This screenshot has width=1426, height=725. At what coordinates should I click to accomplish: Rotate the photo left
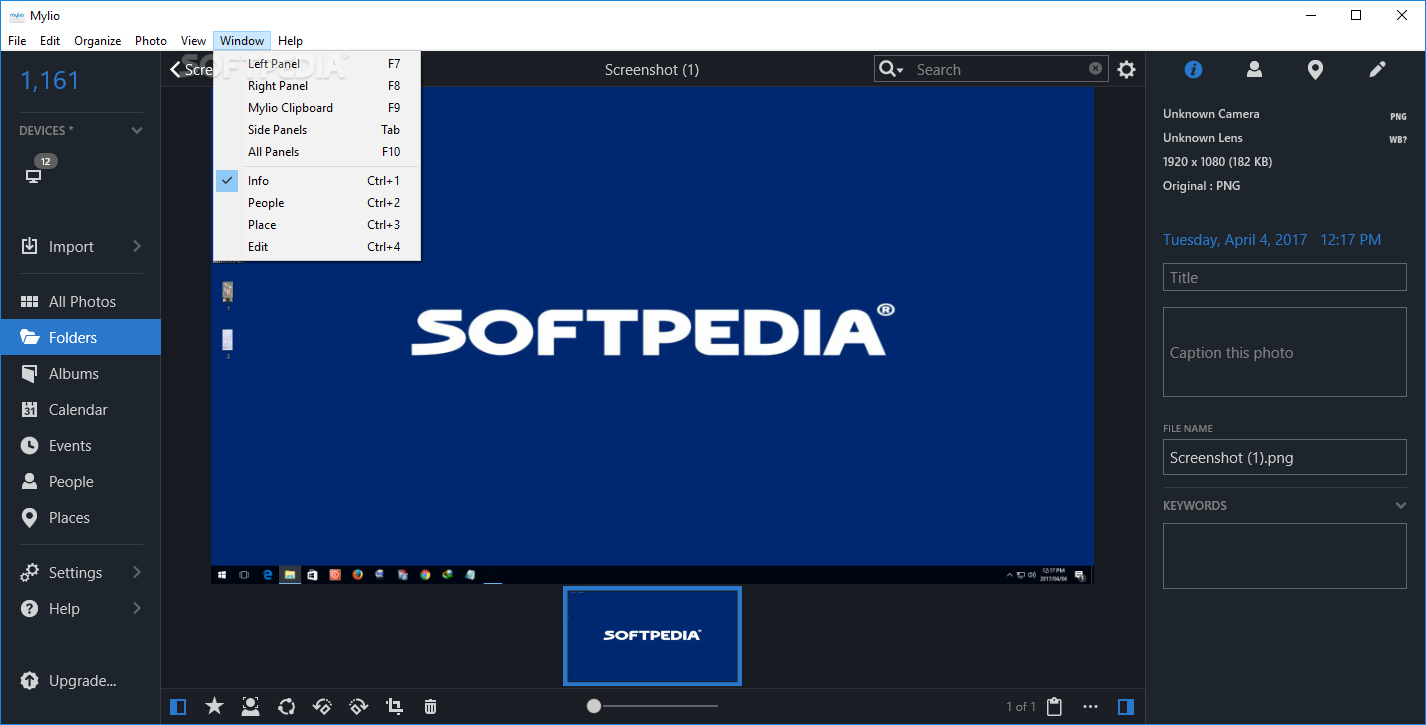322,707
